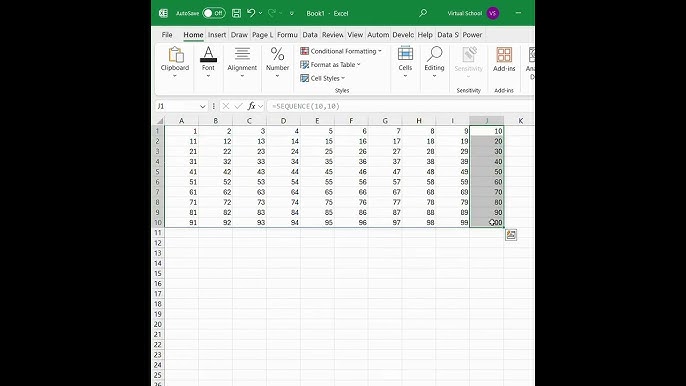686x386 pixels.
Task: Switch to the Insert tab
Action: [x=217, y=35]
